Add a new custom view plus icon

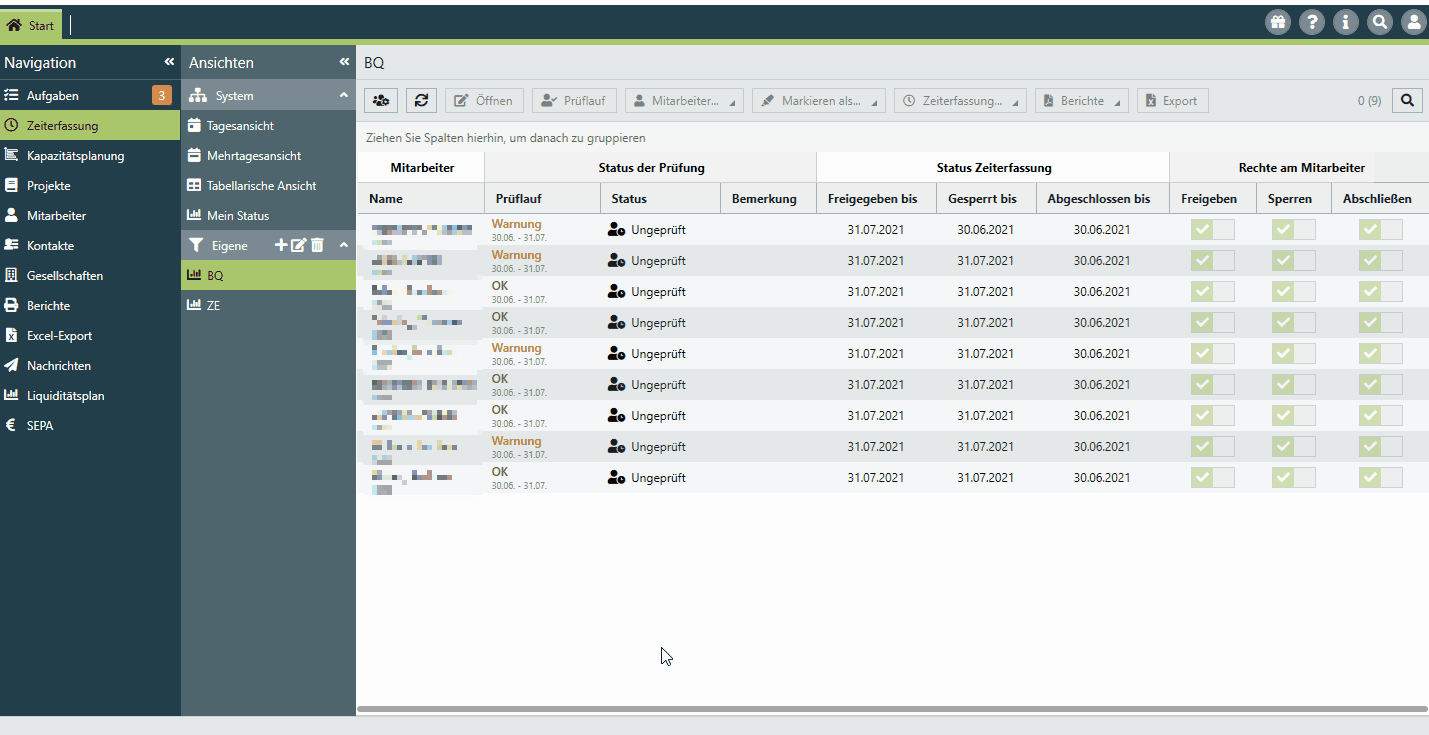(281, 245)
